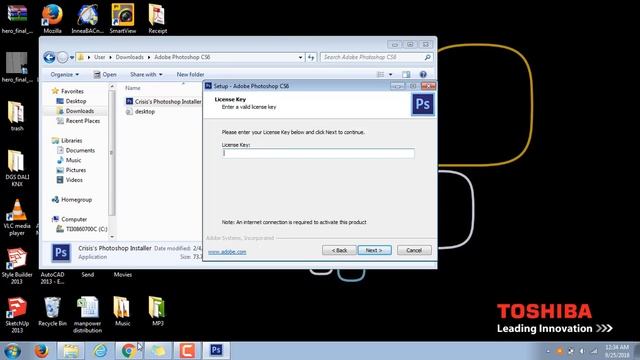Cancel the Photoshop CS6 setup
The image size is (640, 360).
414,250
